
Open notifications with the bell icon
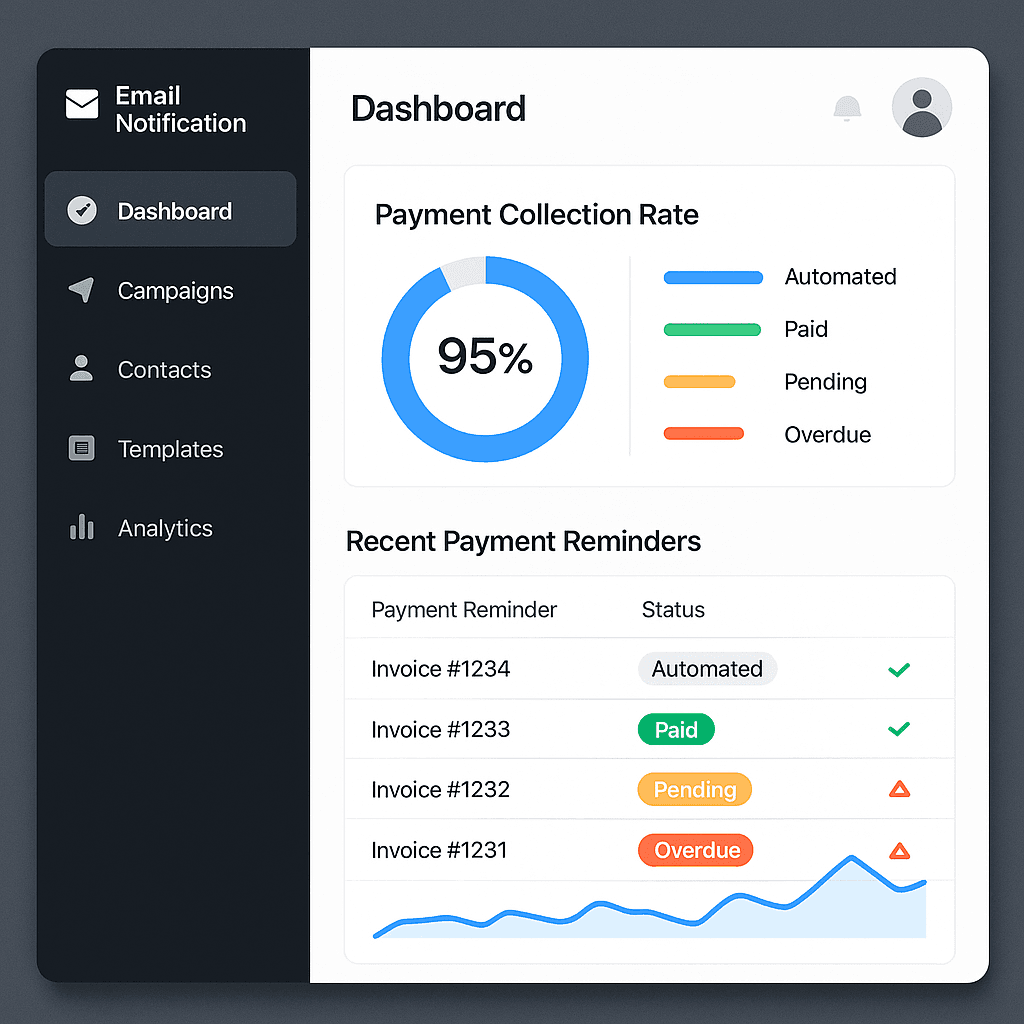(x=846, y=108)
